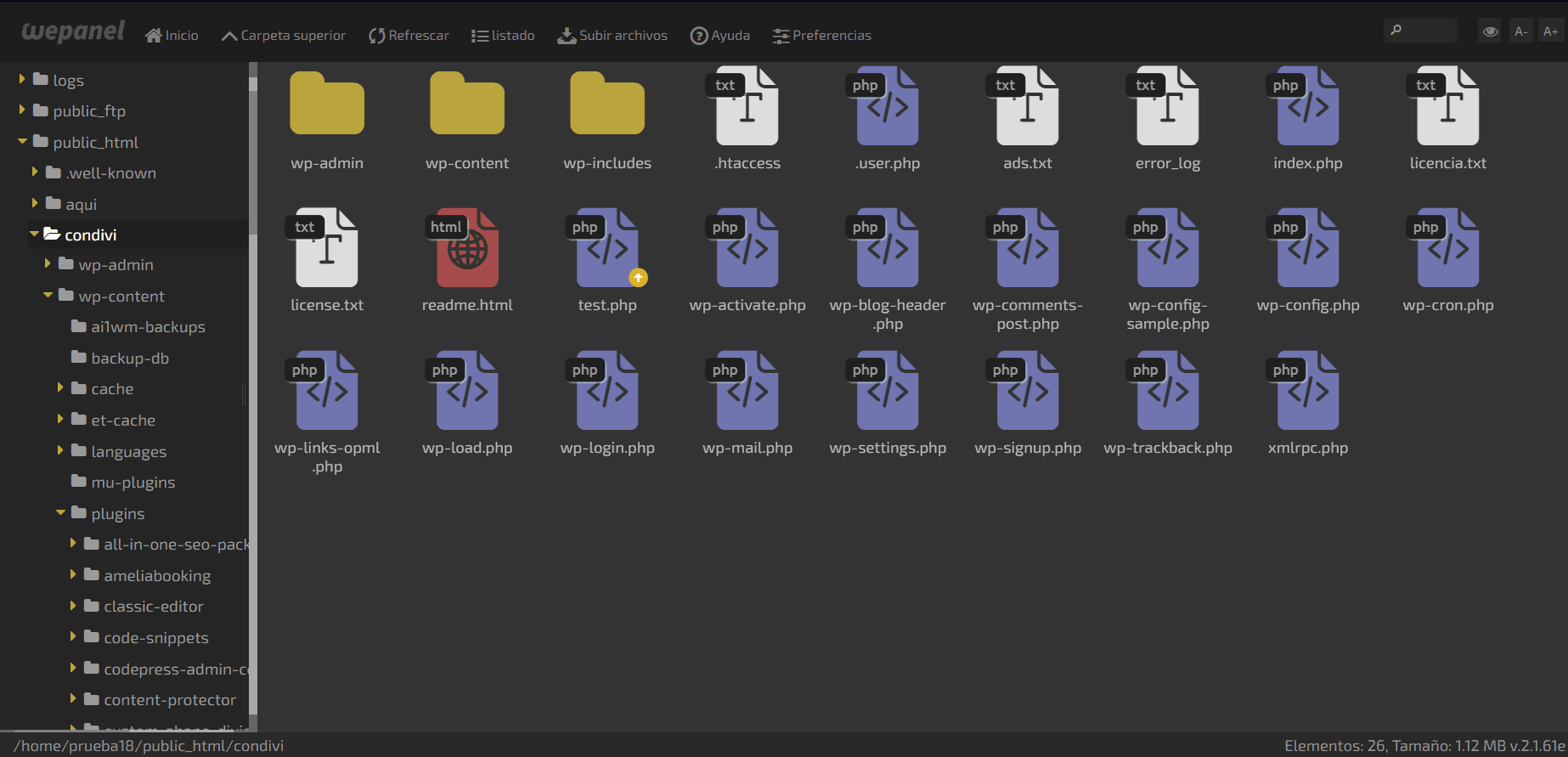Image resolution: width=1568 pixels, height=757 pixels.
Task: Expand the logs folder arrow in tree
Action: pyautogui.click(x=23, y=80)
